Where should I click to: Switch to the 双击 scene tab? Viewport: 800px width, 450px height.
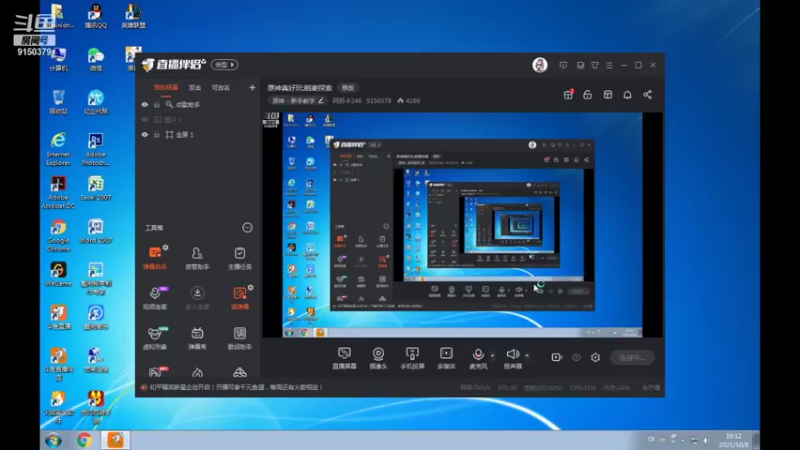[195, 88]
